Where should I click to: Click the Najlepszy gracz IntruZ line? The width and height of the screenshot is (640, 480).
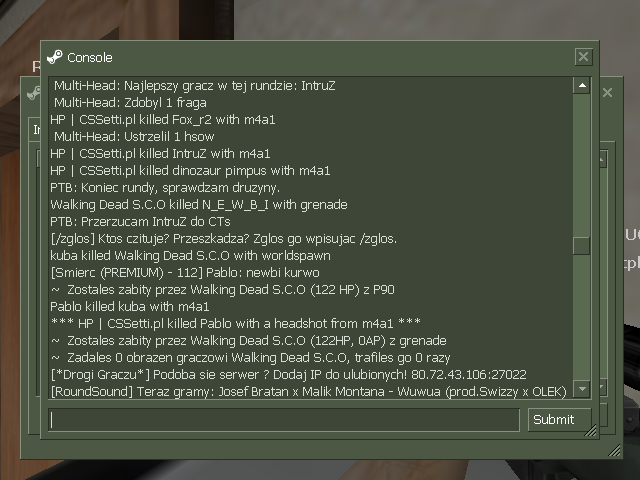(195, 85)
